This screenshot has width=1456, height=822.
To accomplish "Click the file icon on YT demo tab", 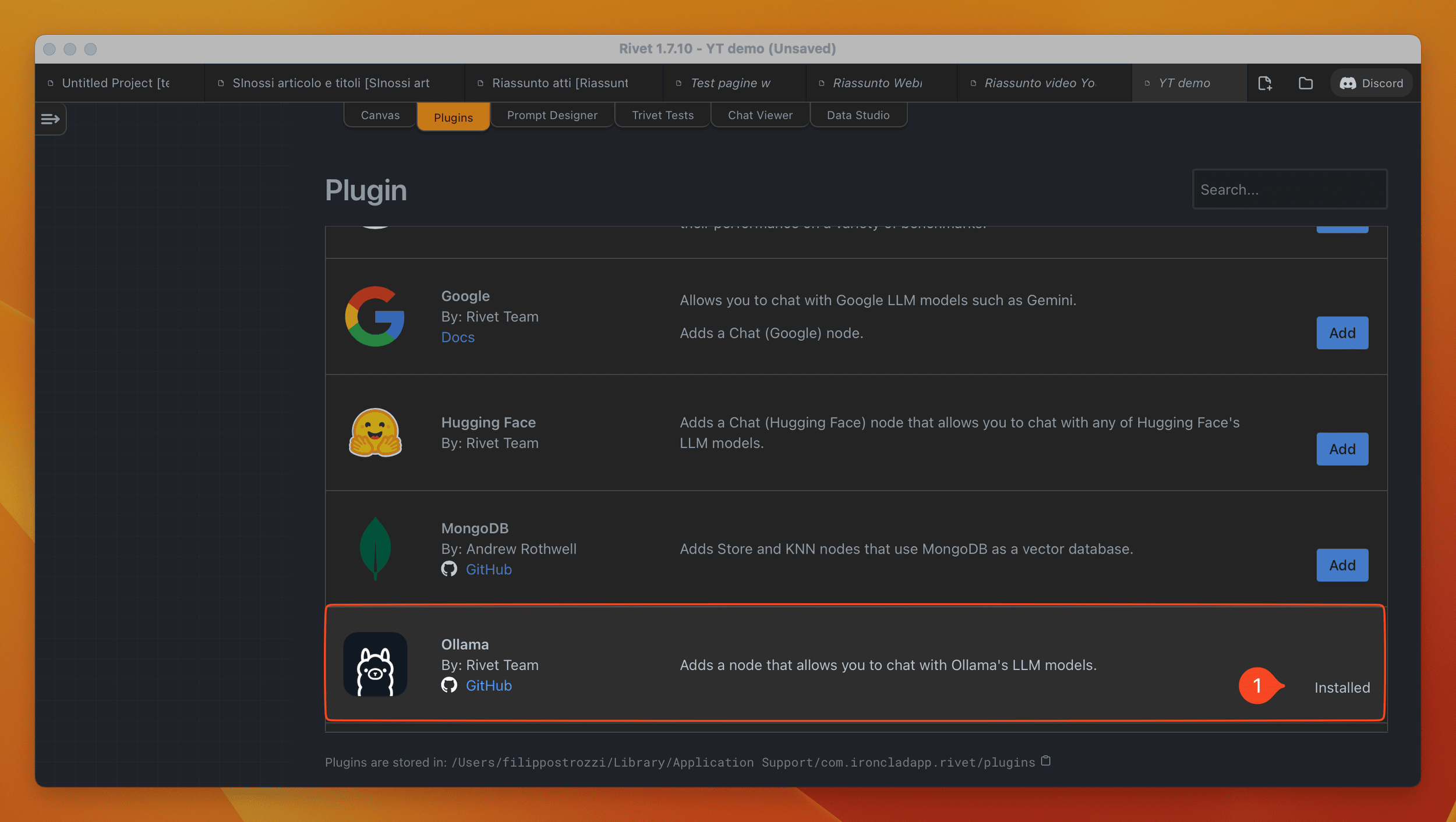I will 1147,83.
